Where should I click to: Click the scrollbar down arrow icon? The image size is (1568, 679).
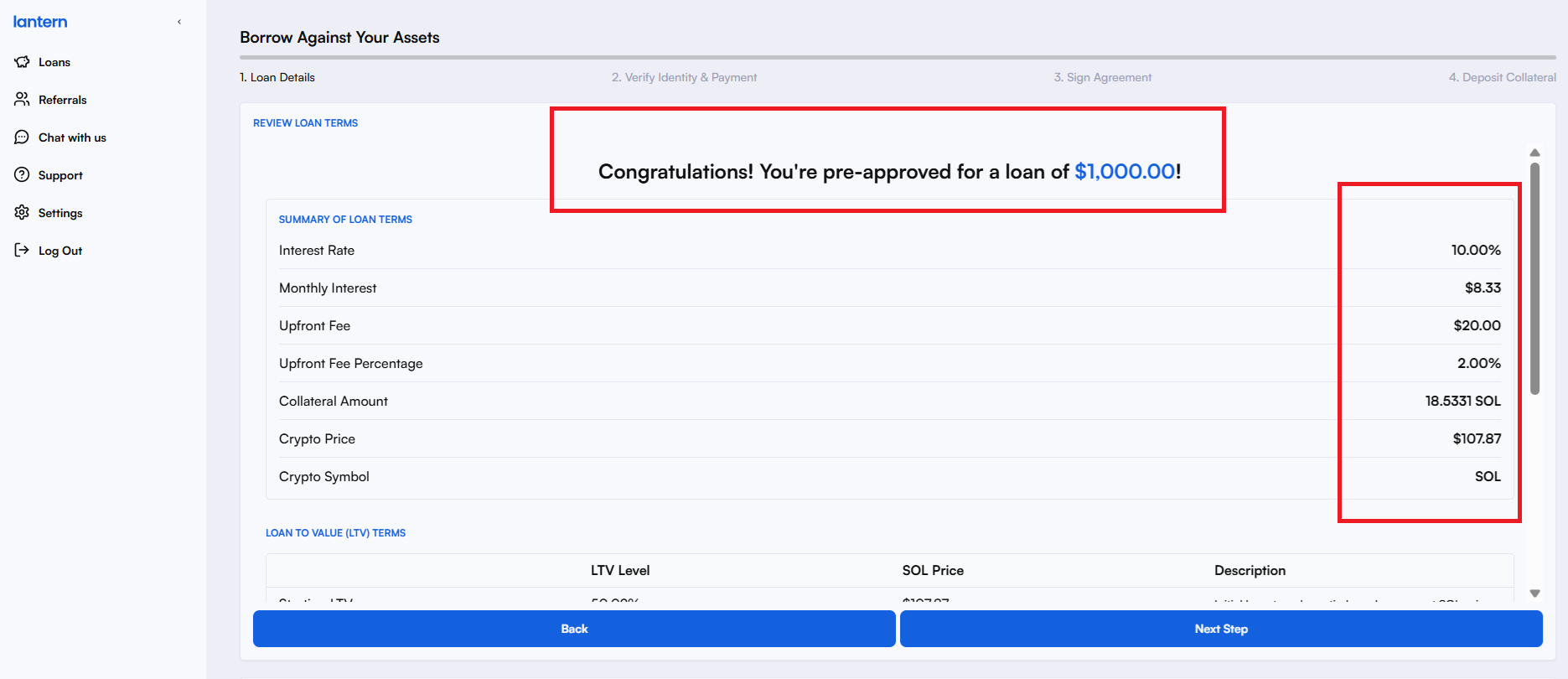(1534, 592)
